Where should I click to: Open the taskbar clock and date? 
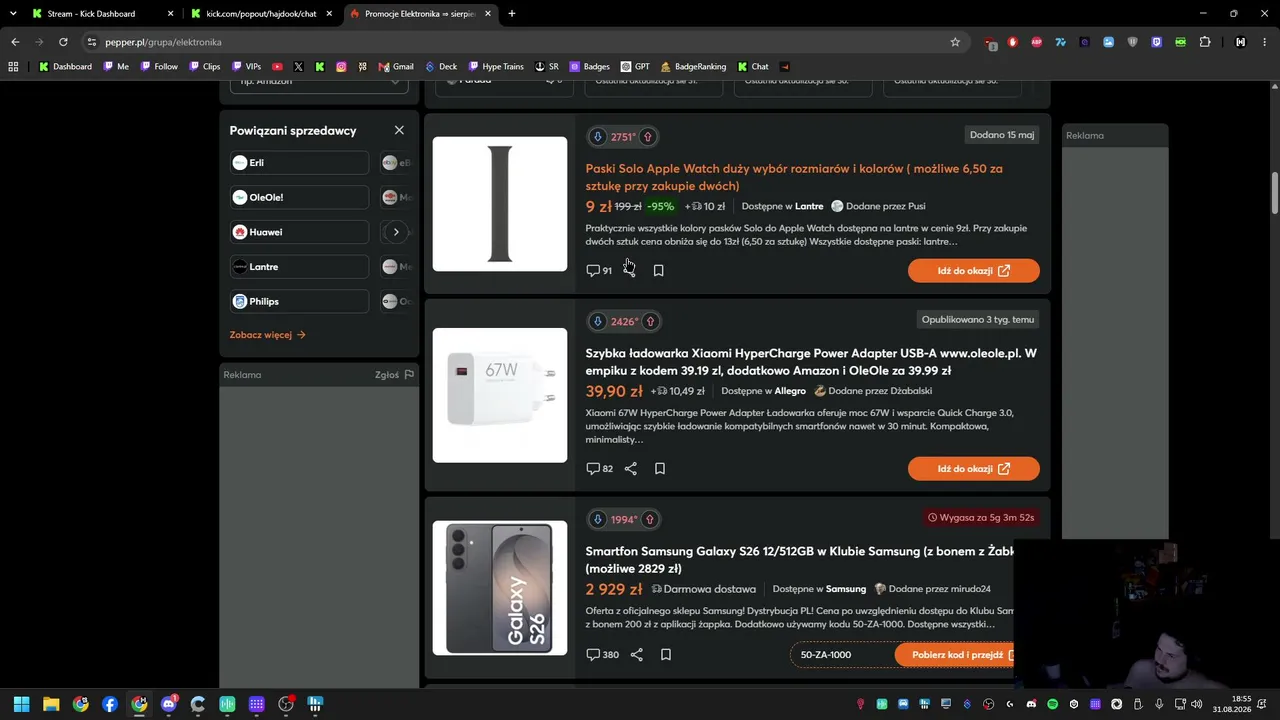(x=1233, y=704)
